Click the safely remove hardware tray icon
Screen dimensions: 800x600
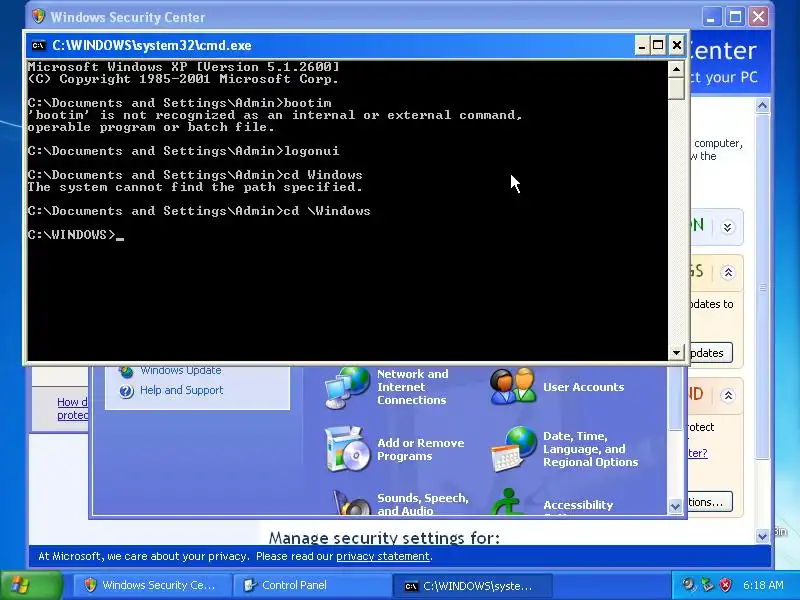coord(707,585)
